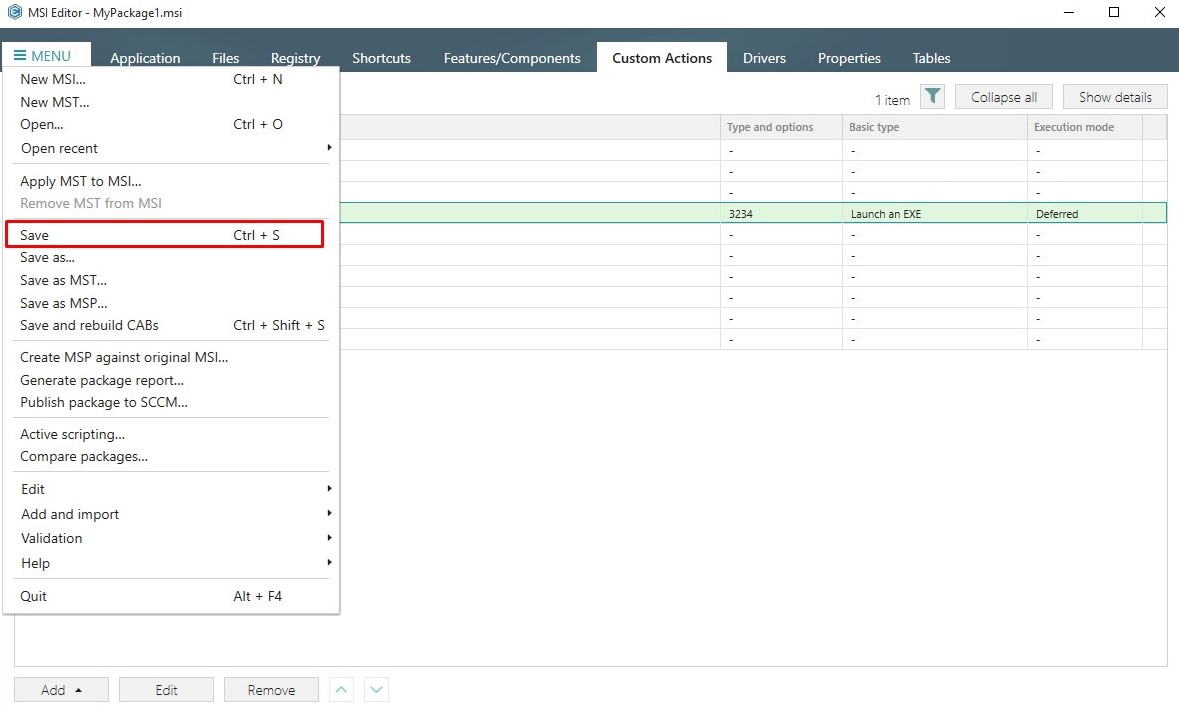Viewport: 1179px width, 707px height.
Task: Open the Features/Components tab
Action: 512,58
